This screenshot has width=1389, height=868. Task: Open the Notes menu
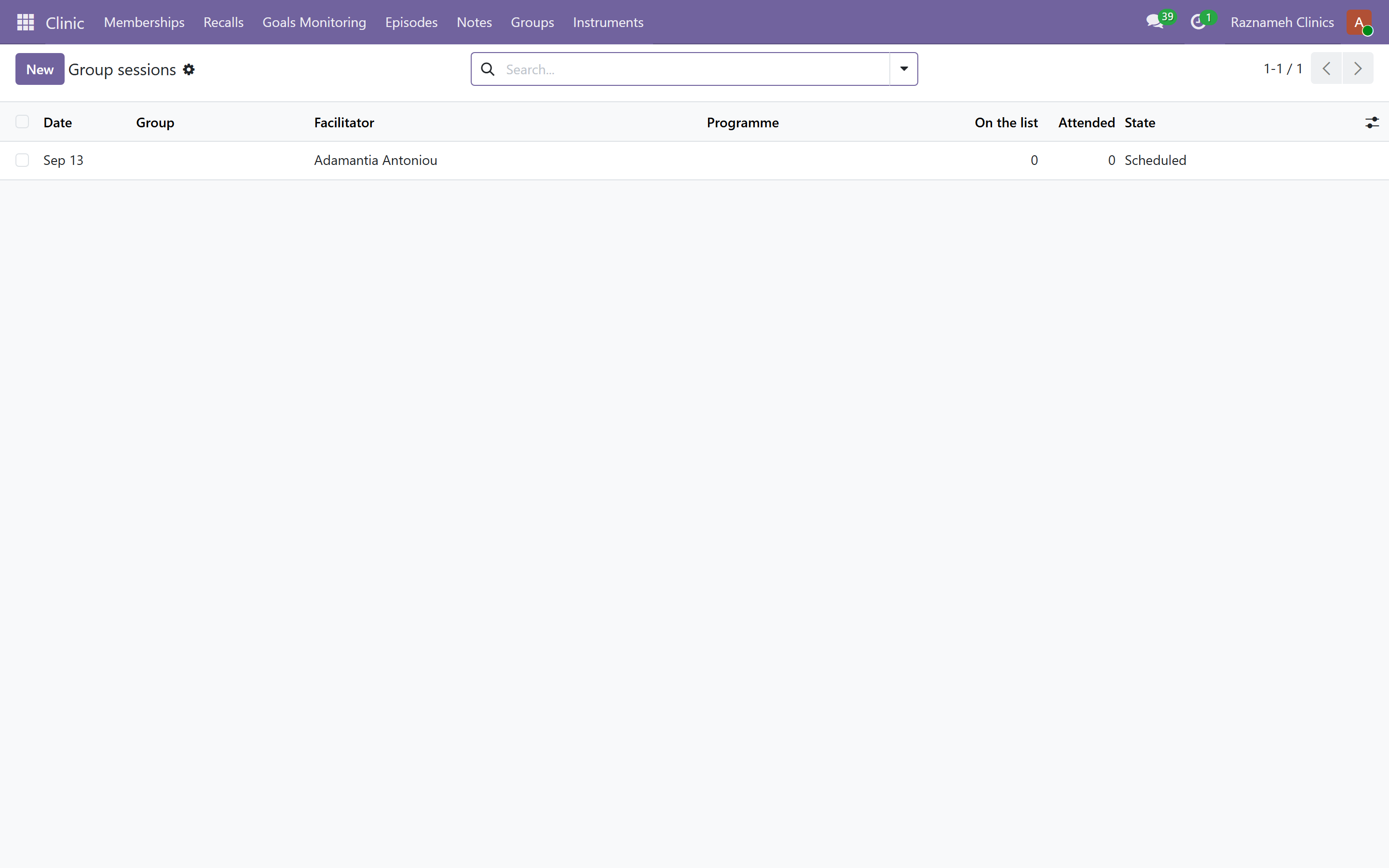point(474,22)
